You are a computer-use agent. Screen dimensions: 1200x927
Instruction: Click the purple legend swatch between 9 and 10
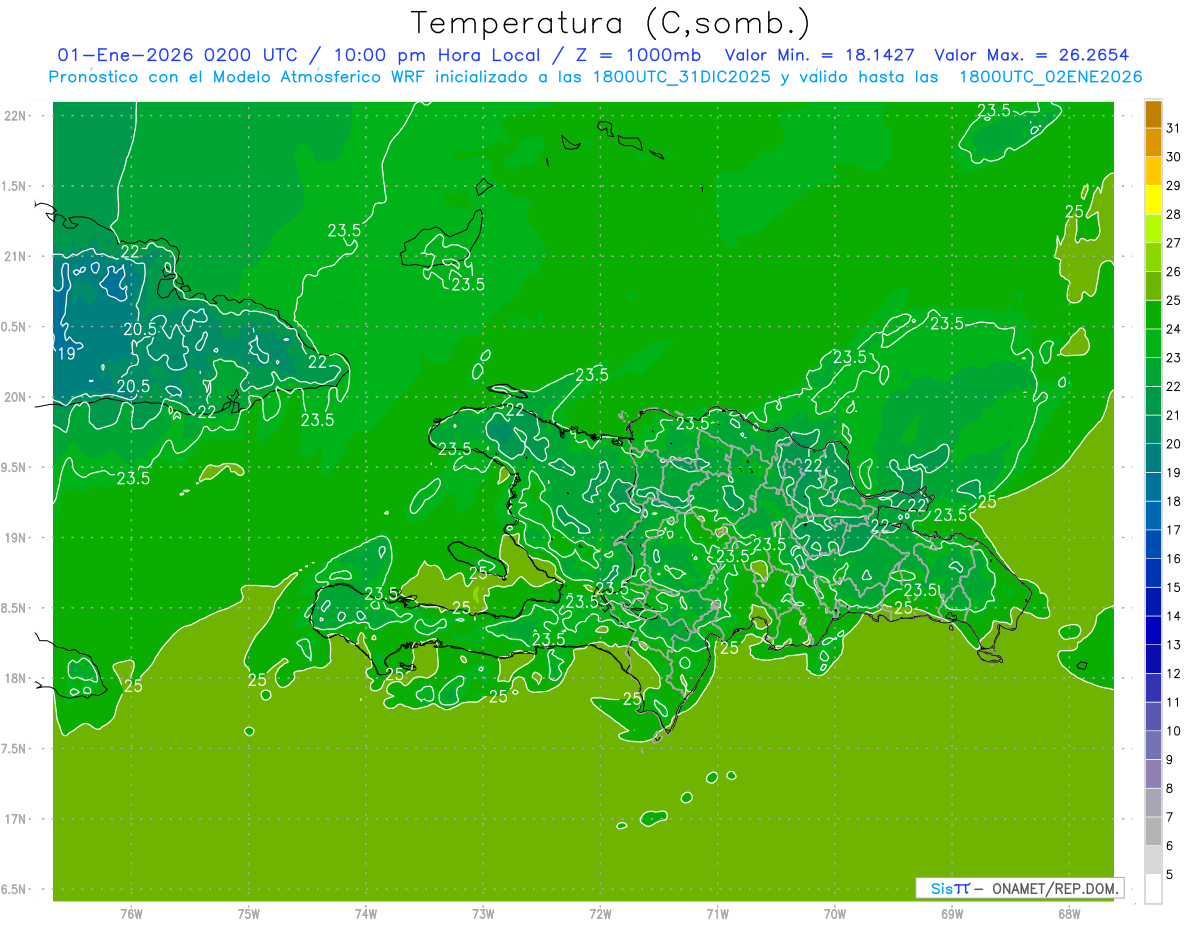point(1153,745)
